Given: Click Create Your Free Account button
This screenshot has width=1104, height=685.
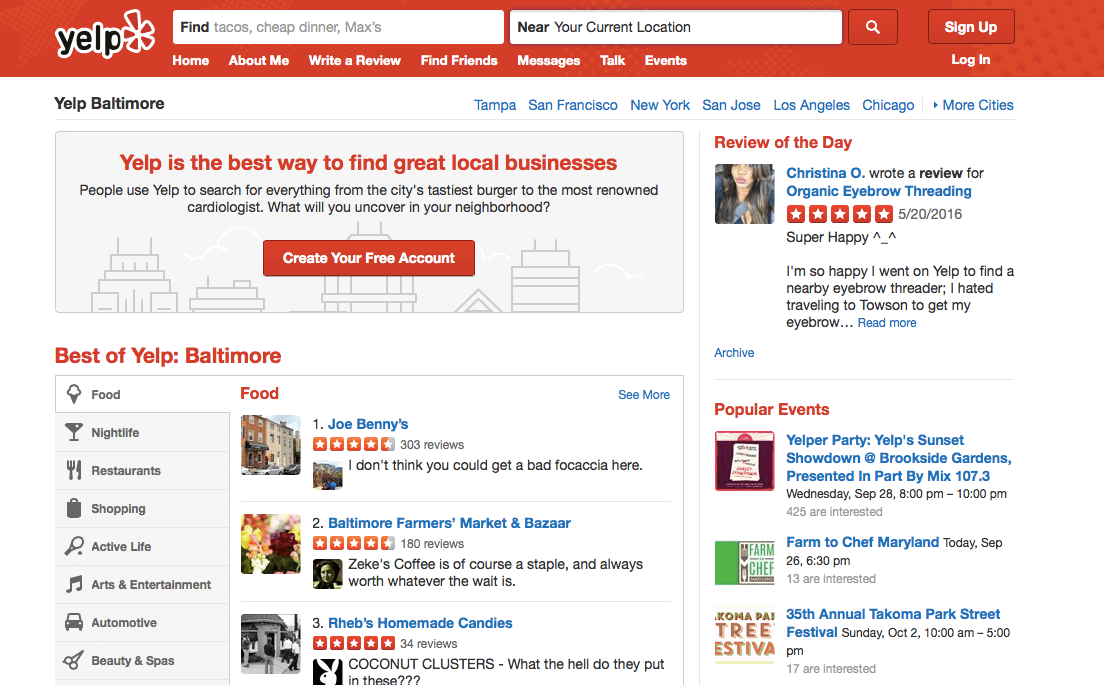Looking at the screenshot, I should tap(368, 258).
